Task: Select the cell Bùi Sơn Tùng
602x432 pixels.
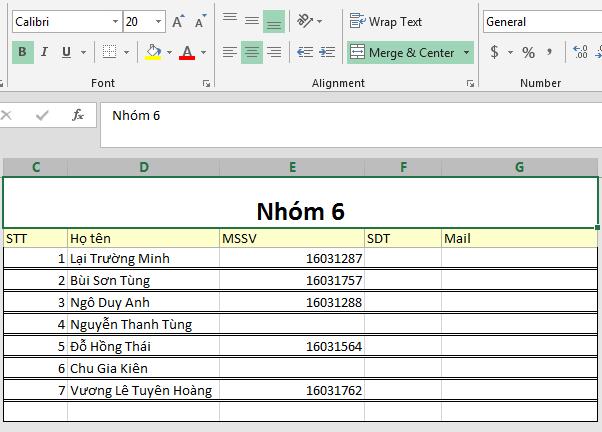Action: tap(144, 280)
